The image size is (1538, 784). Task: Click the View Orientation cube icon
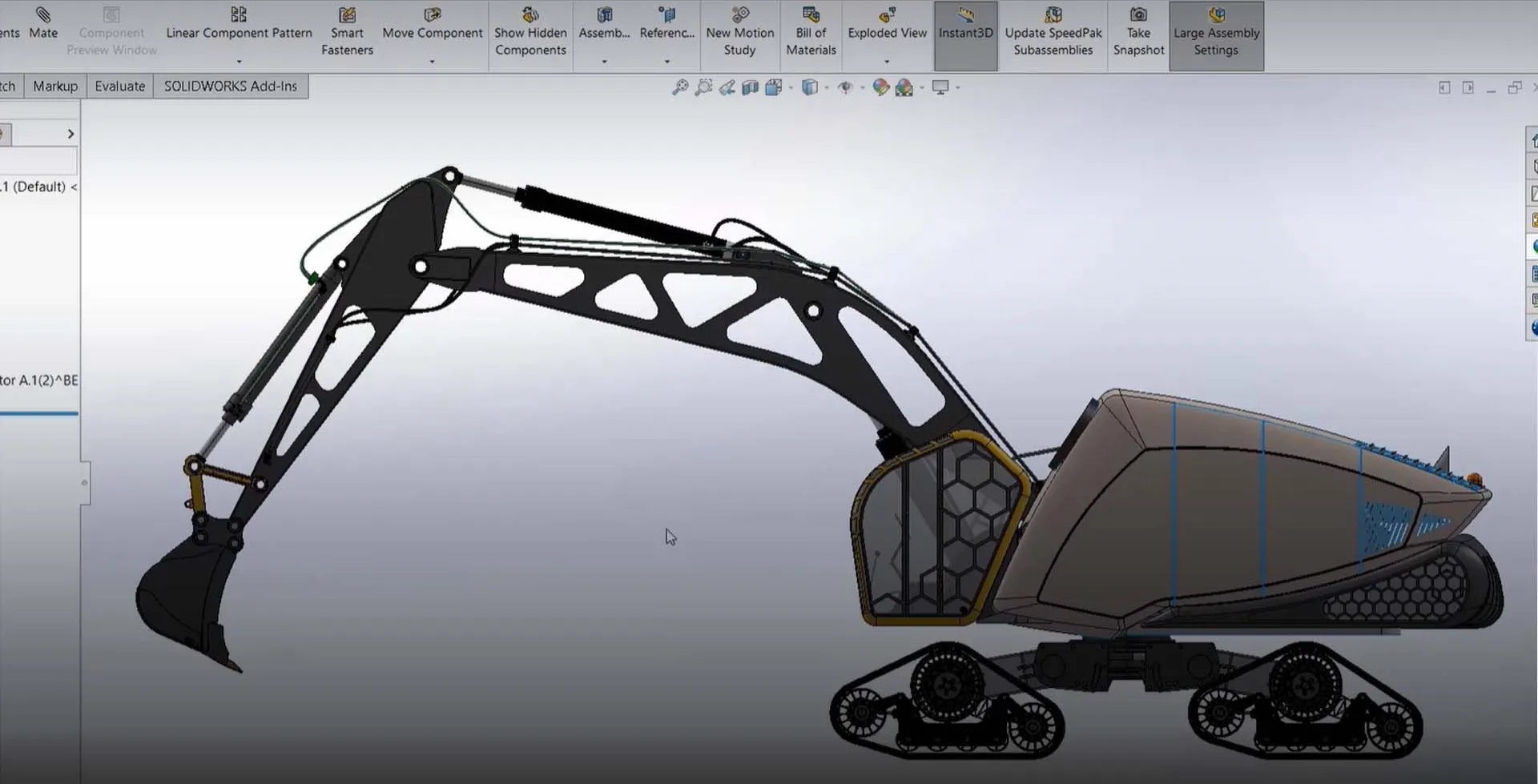[773, 87]
